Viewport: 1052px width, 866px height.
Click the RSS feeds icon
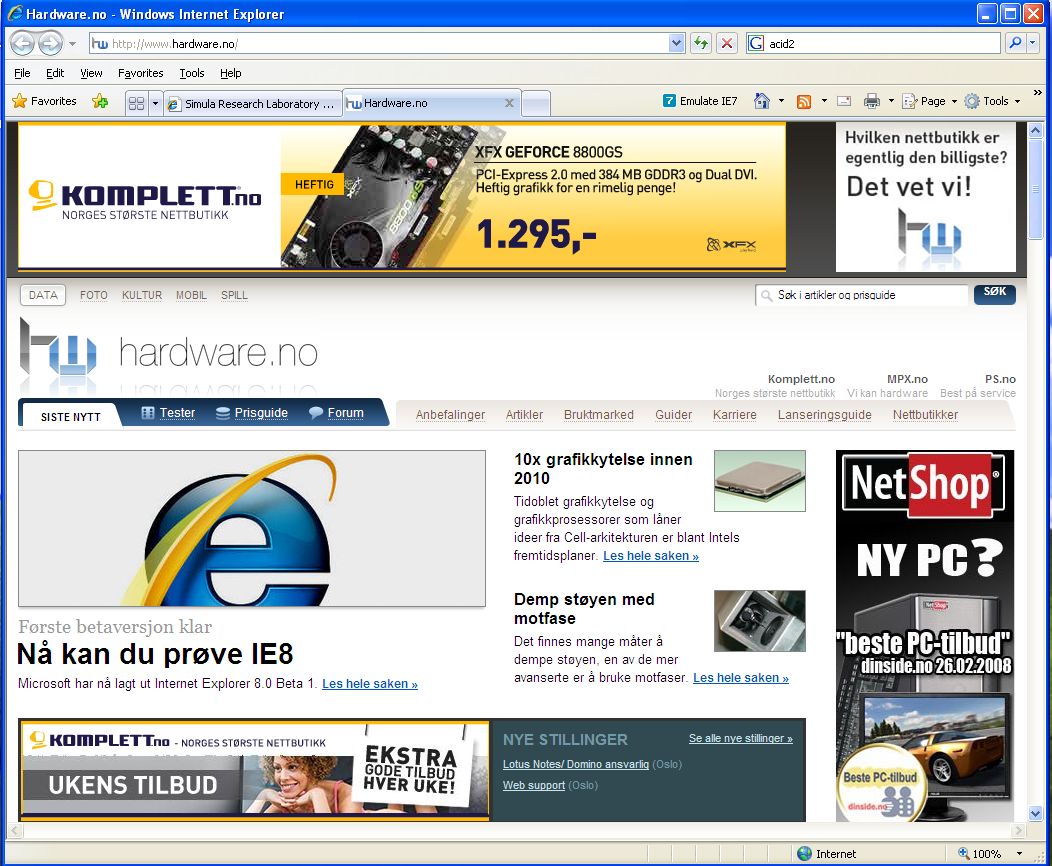pos(804,101)
